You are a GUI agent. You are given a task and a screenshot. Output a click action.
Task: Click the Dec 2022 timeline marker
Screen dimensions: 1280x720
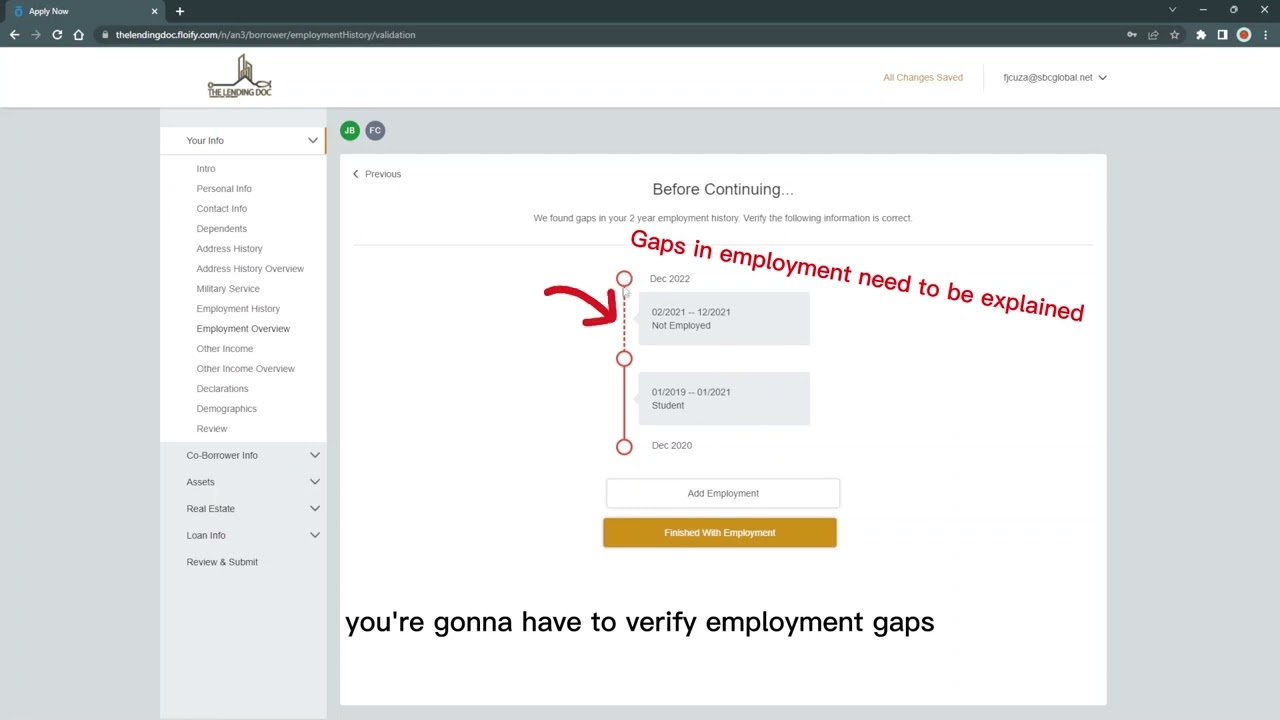(624, 279)
